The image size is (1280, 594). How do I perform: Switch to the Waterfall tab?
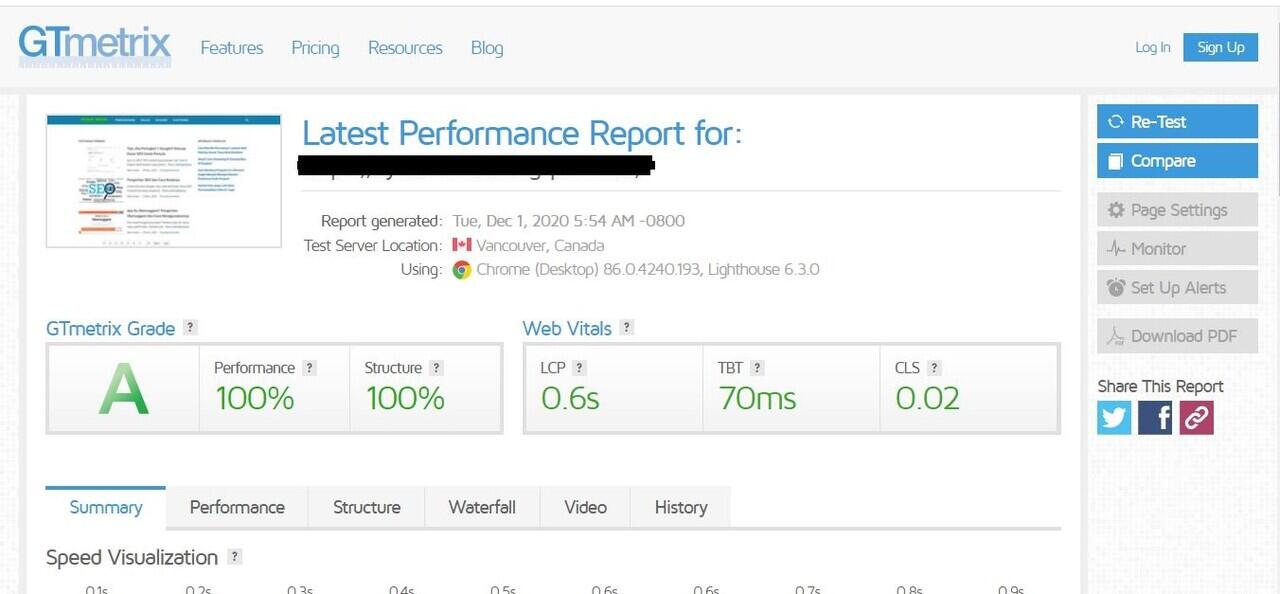click(482, 507)
